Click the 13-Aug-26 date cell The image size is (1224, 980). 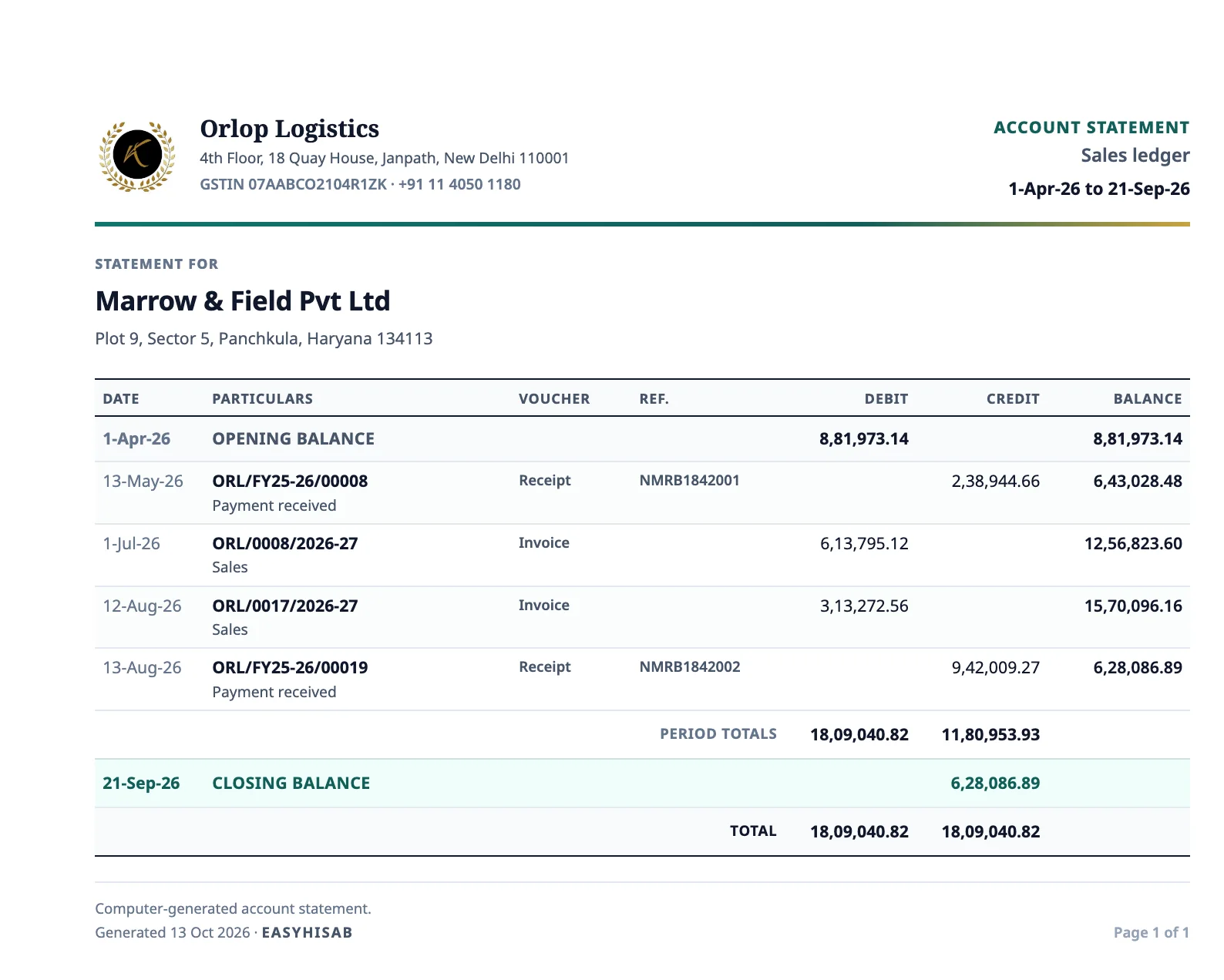(x=142, y=668)
